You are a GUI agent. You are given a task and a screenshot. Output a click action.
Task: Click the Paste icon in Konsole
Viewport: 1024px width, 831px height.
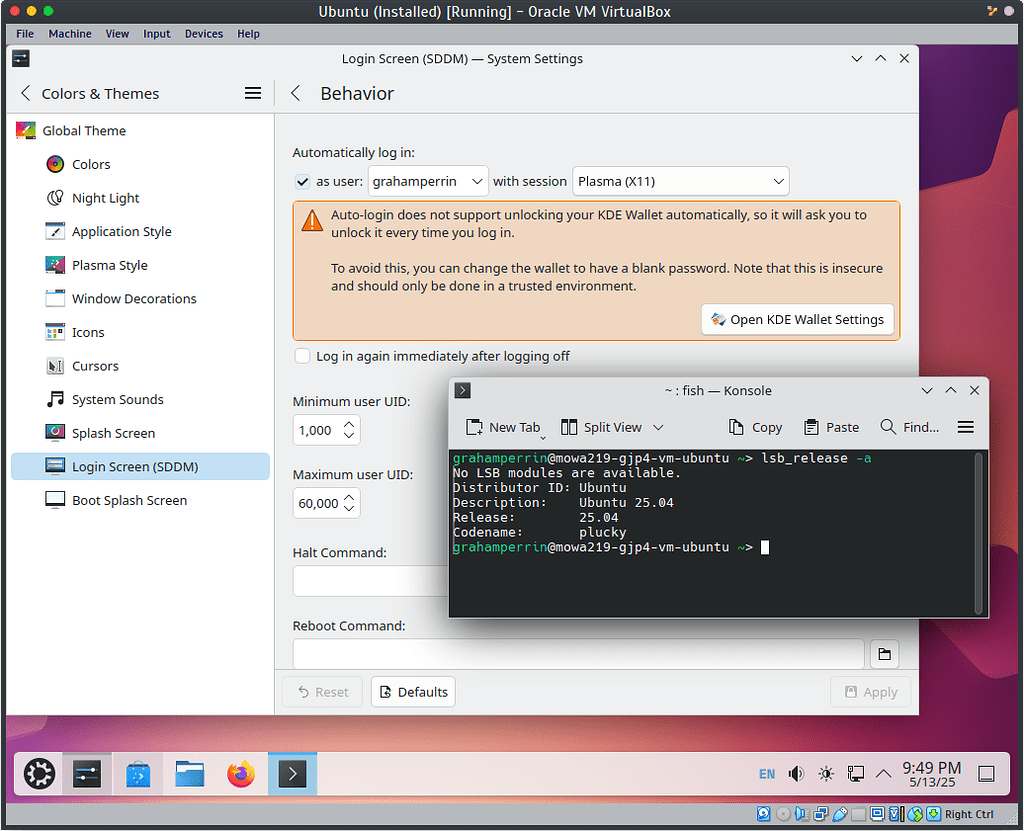(831, 427)
